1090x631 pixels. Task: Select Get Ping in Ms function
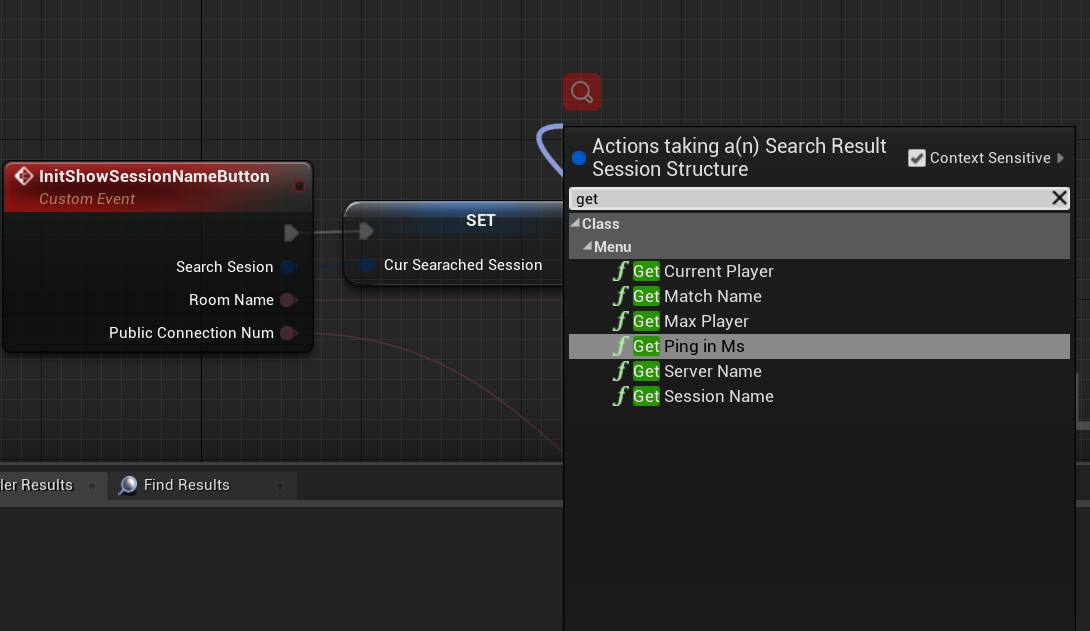[x=819, y=346]
